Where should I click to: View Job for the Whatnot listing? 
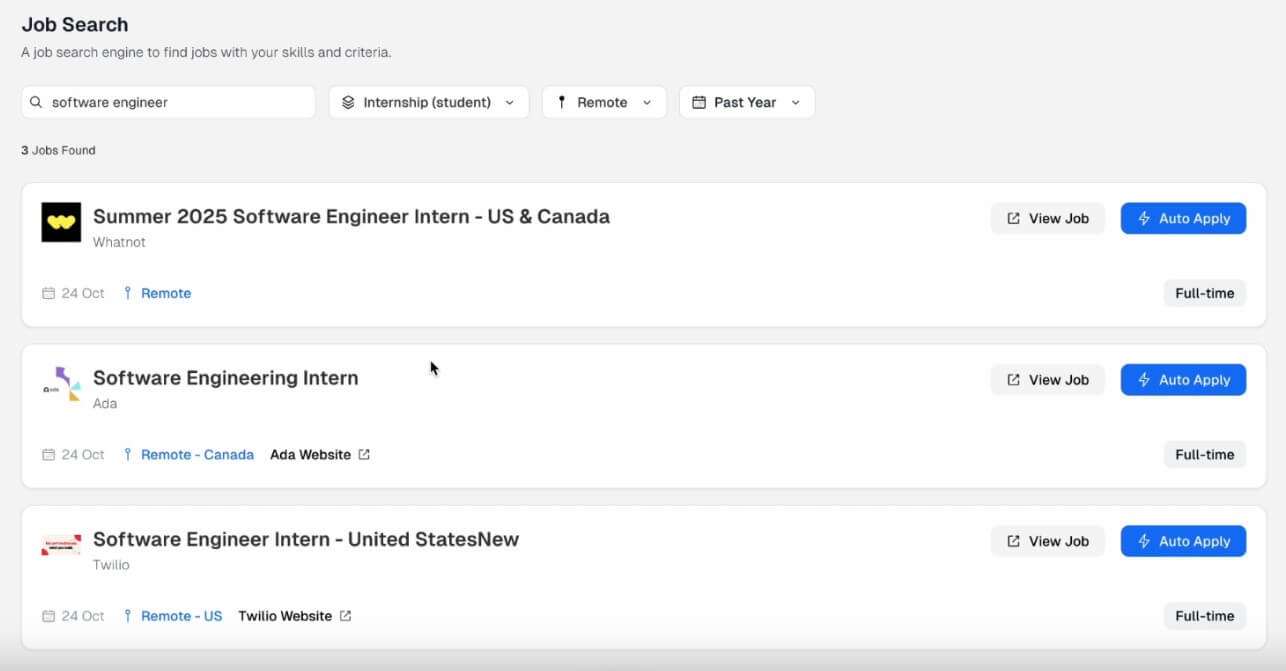pos(1048,218)
